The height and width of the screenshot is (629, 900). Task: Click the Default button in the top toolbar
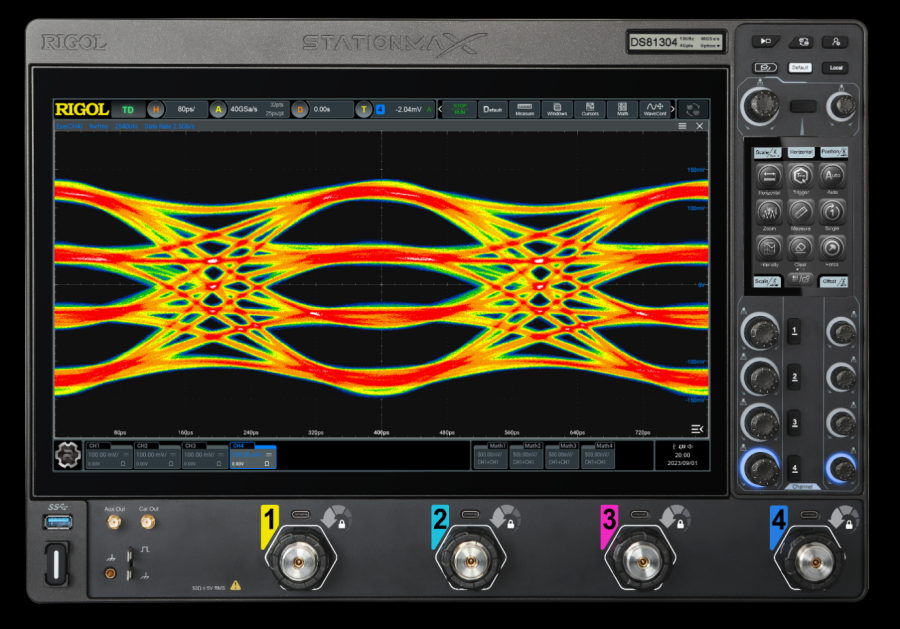click(x=492, y=109)
